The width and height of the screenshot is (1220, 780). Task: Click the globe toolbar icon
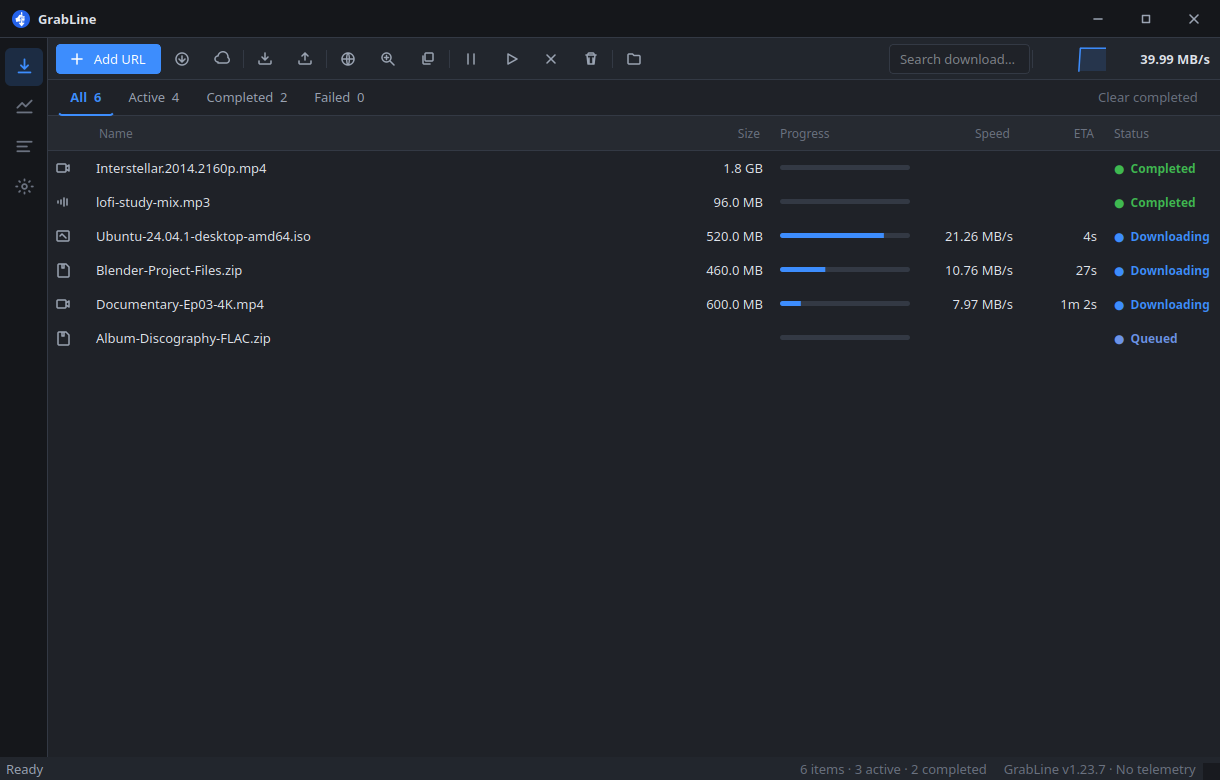pos(348,59)
